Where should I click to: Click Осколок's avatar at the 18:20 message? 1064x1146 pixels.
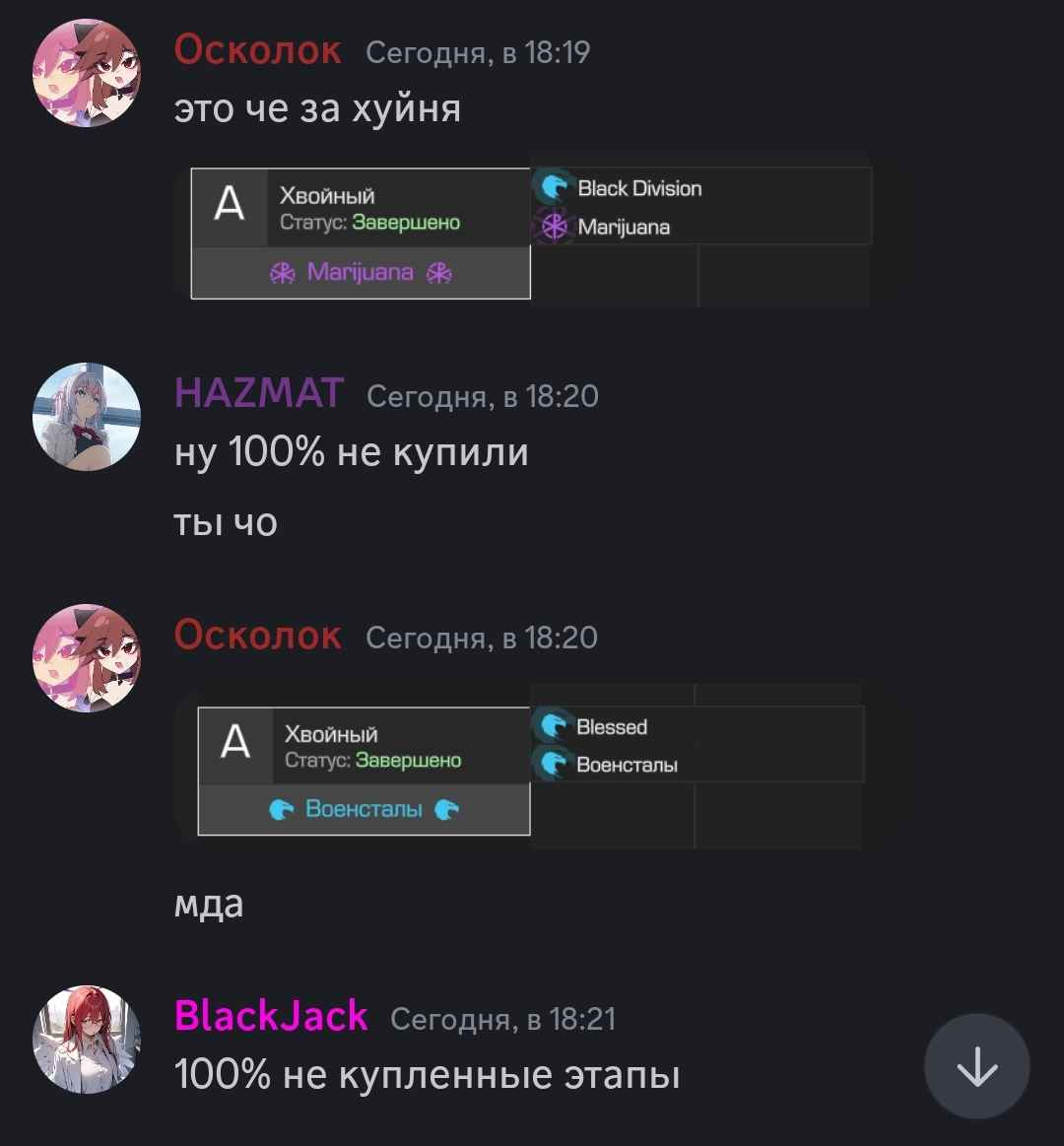[x=87, y=658]
